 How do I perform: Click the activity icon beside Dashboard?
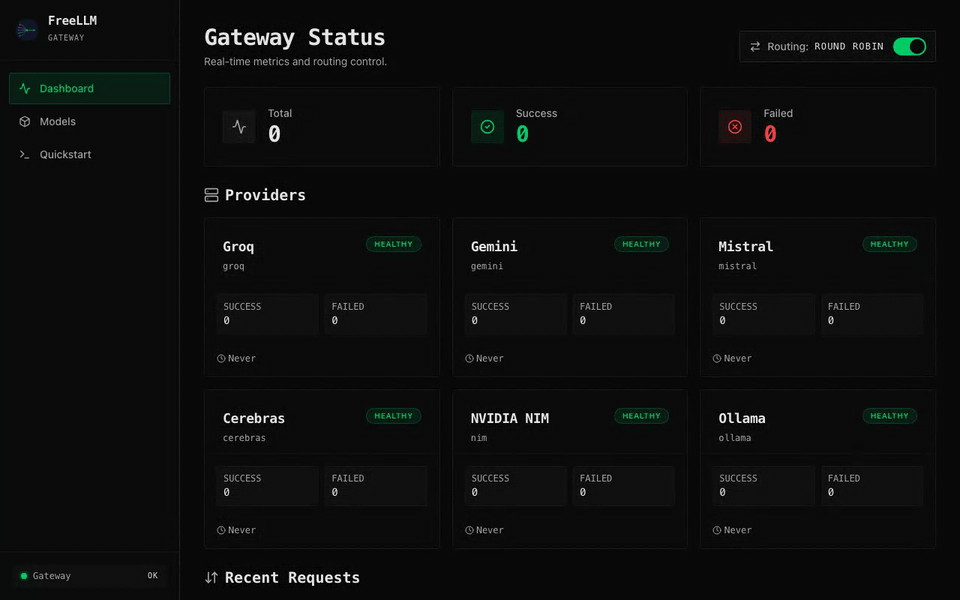click(x=23, y=88)
